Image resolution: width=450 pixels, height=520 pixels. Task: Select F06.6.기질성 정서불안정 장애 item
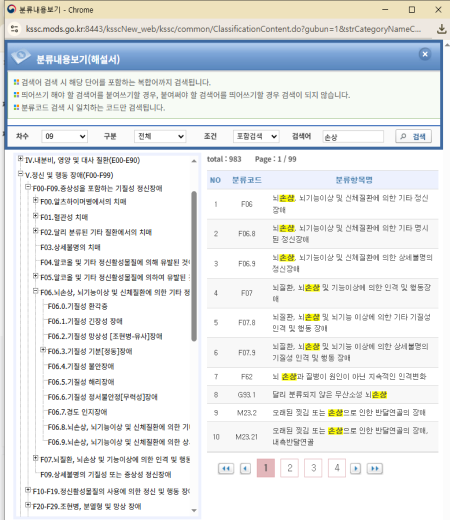102,397
